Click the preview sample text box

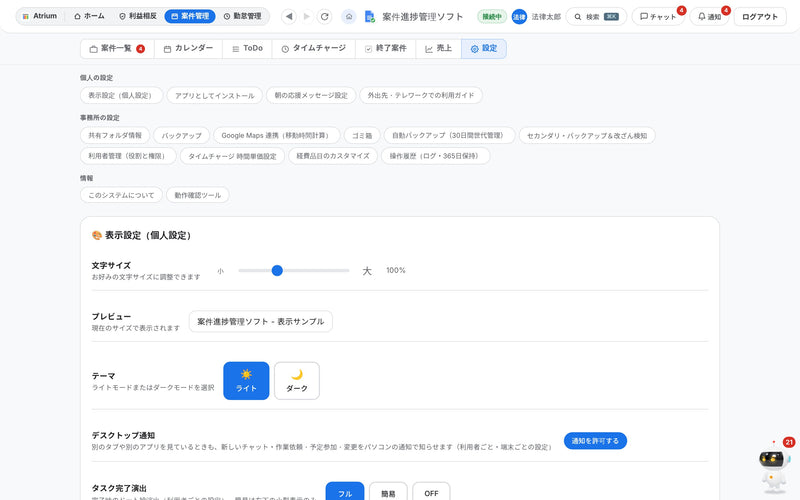(x=261, y=321)
